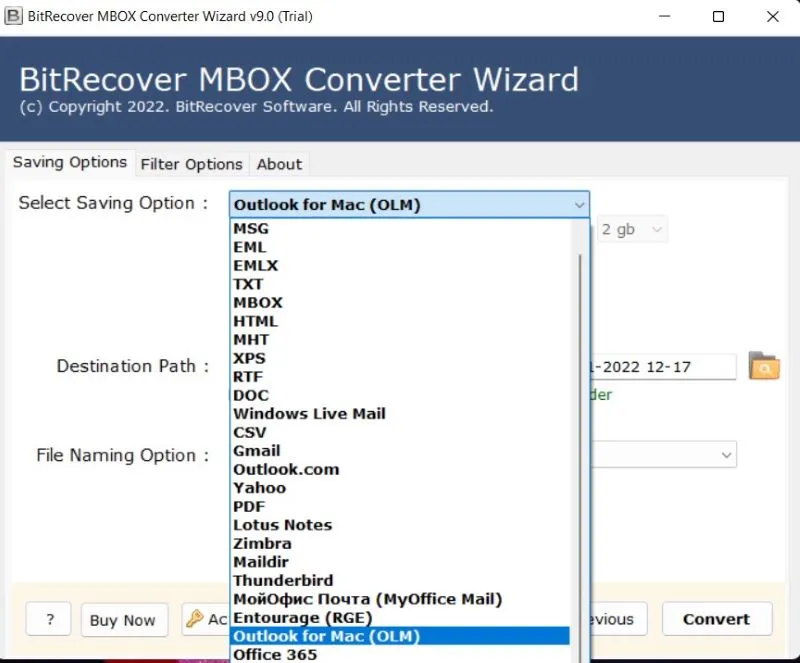Select Office 365 option

click(401, 654)
